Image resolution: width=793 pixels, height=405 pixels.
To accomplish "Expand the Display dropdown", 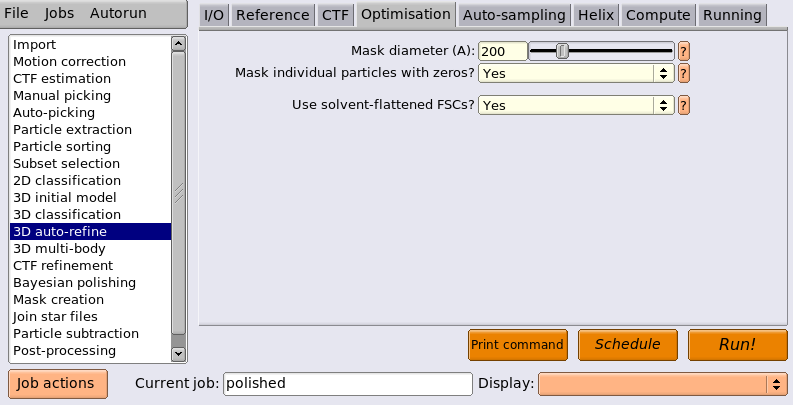I will point(663,384).
